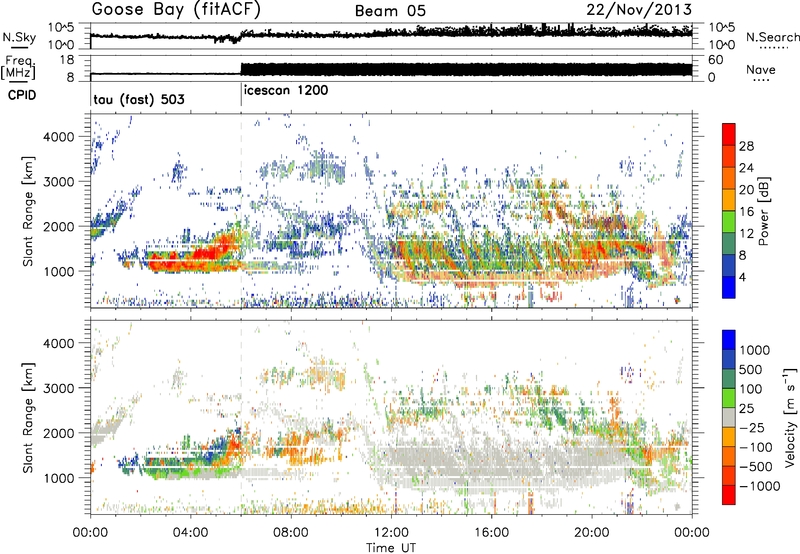The width and height of the screenshot is (800, 554).
Task: Click the '-25' tick on the velocity scale
Action: pos(752,427)
